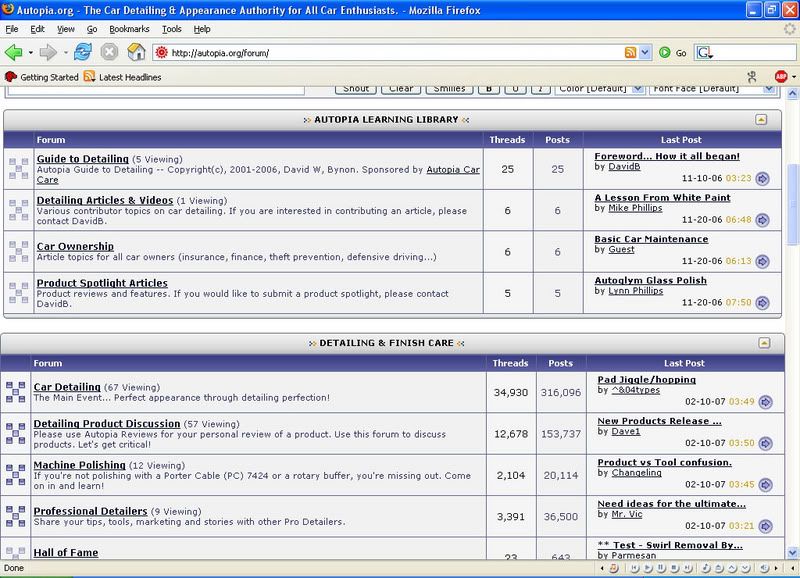Toggle bold with the B shoutbox button
This screenshot has width=800, height=578.
tap(489, 89)
